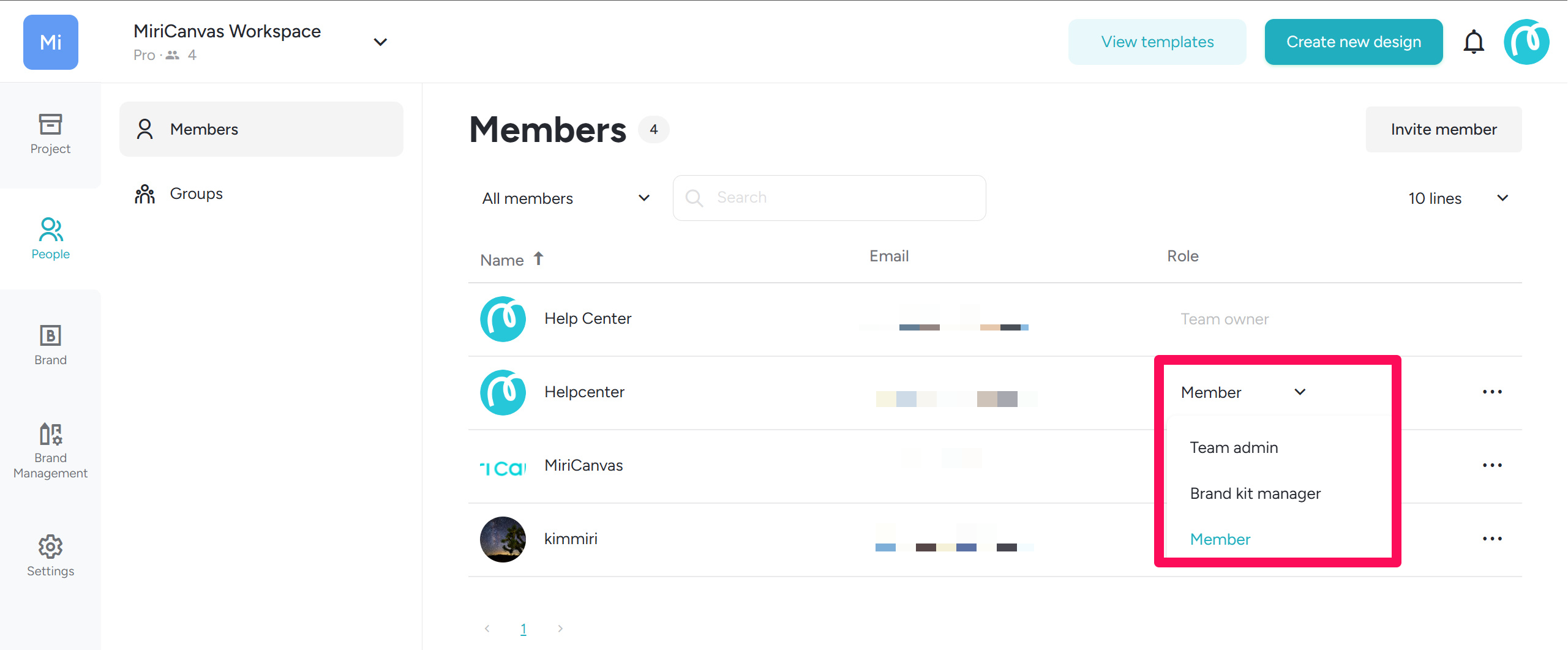
Task: Expand the MiriCanvas Workspace switcher
Action: (x=380, y=42)
